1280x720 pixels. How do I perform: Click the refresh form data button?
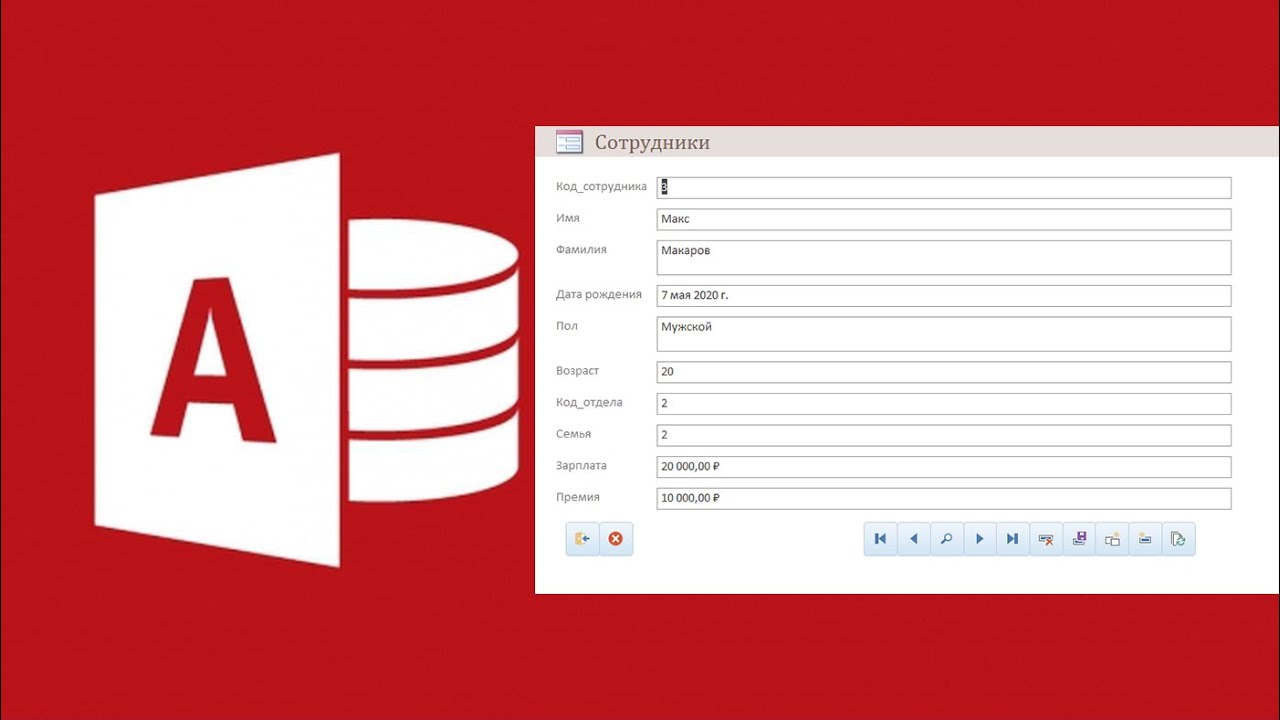[x=1178, y=539]
